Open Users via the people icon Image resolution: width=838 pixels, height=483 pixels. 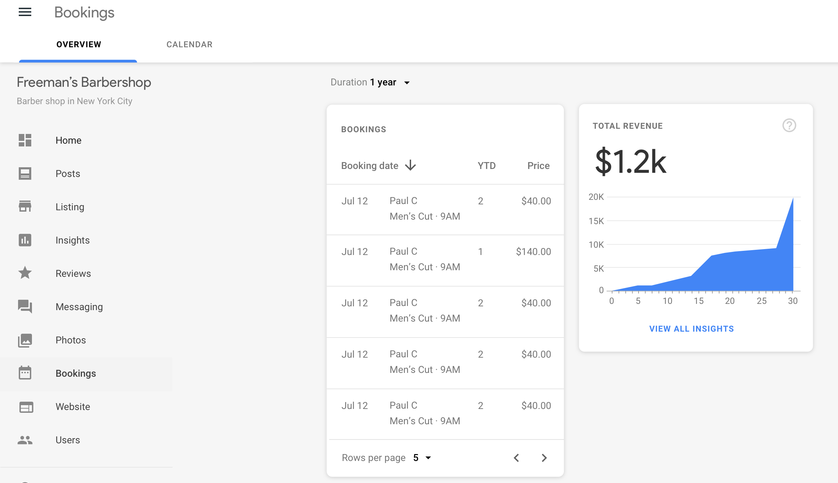[25, 440]
